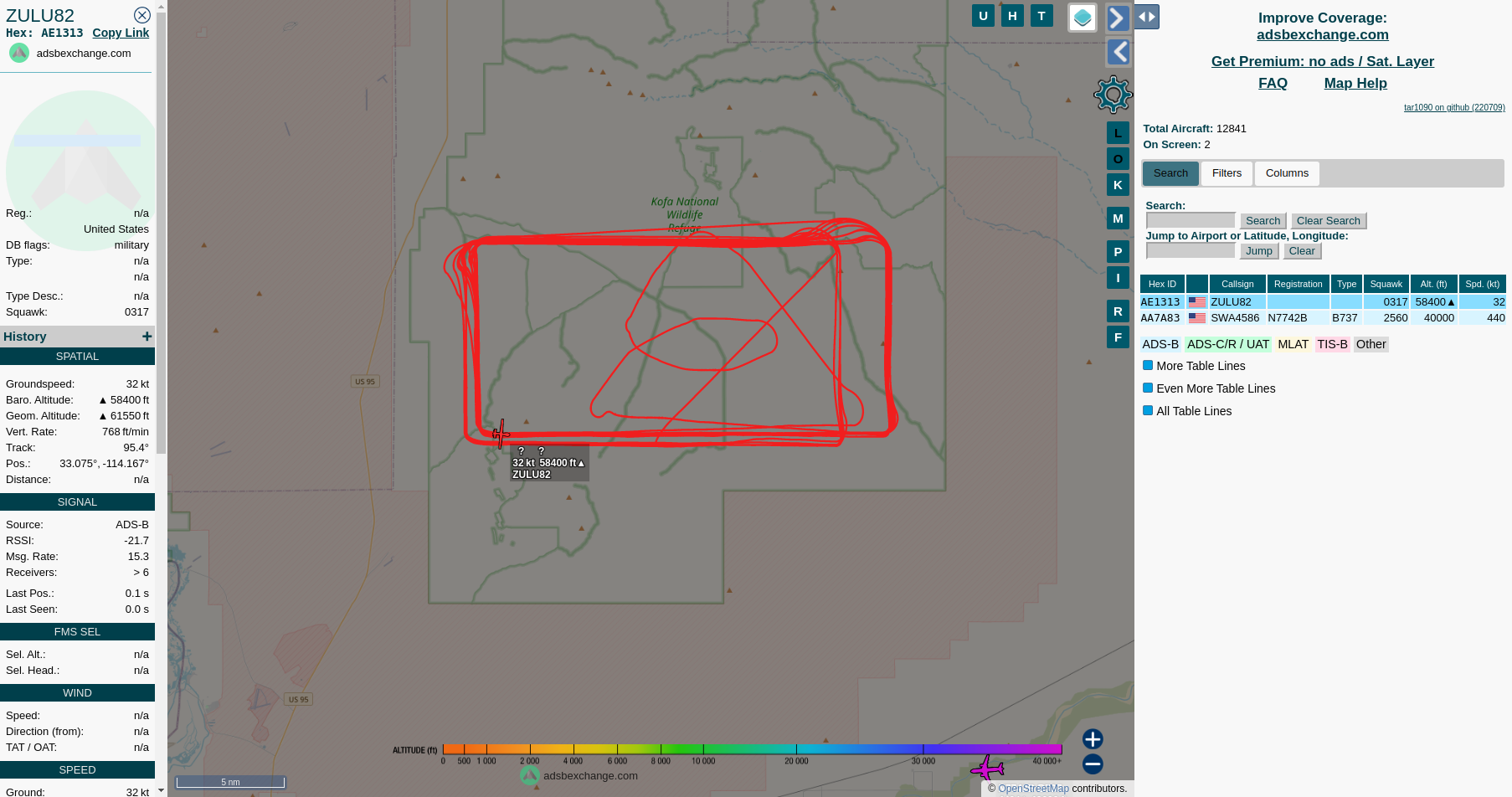Open tar1090 on github link

pos(1454,107)
